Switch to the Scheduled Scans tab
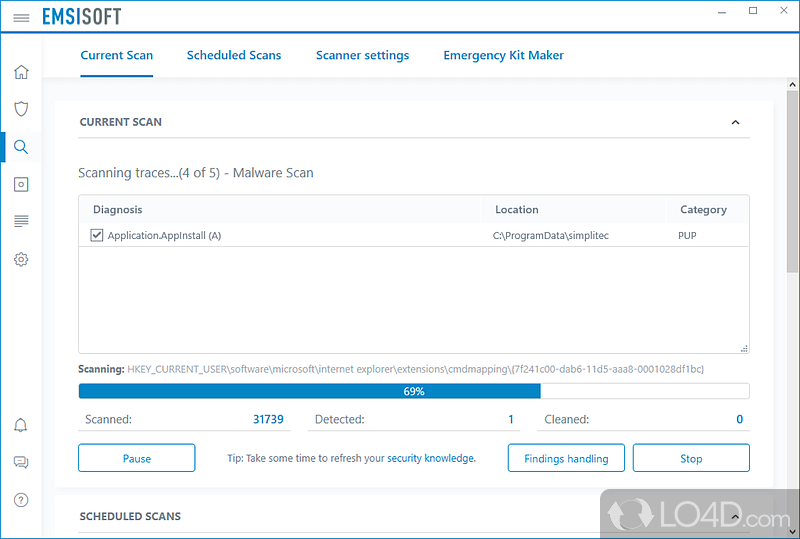The image size is (800, 539). [234, 55]
